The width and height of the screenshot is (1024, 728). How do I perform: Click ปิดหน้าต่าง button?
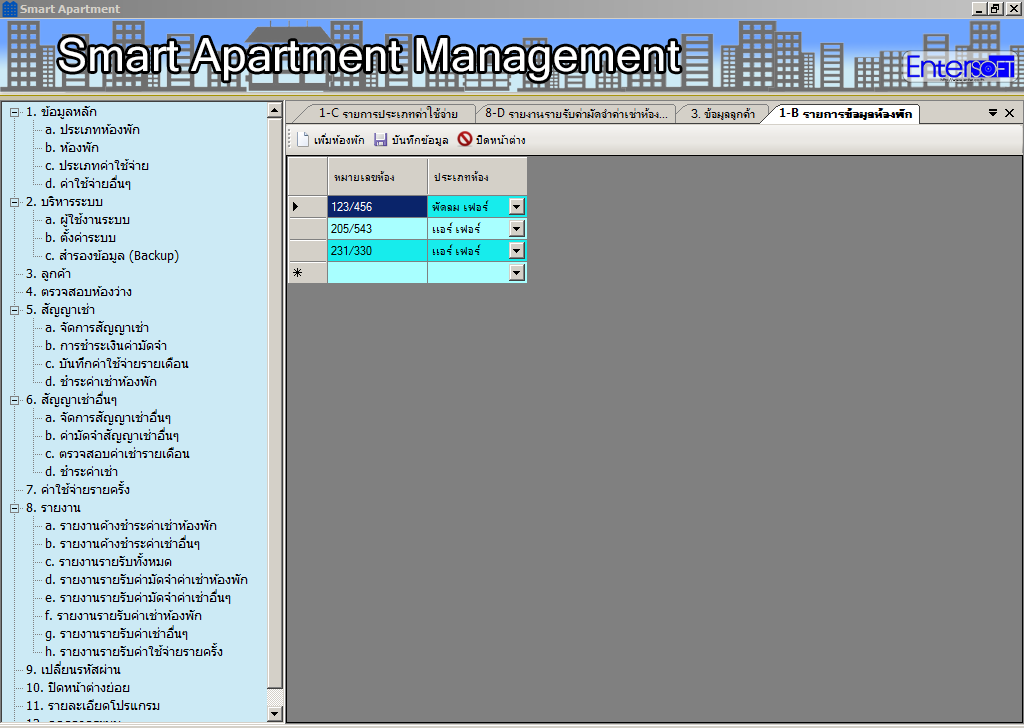pos(492,140)
